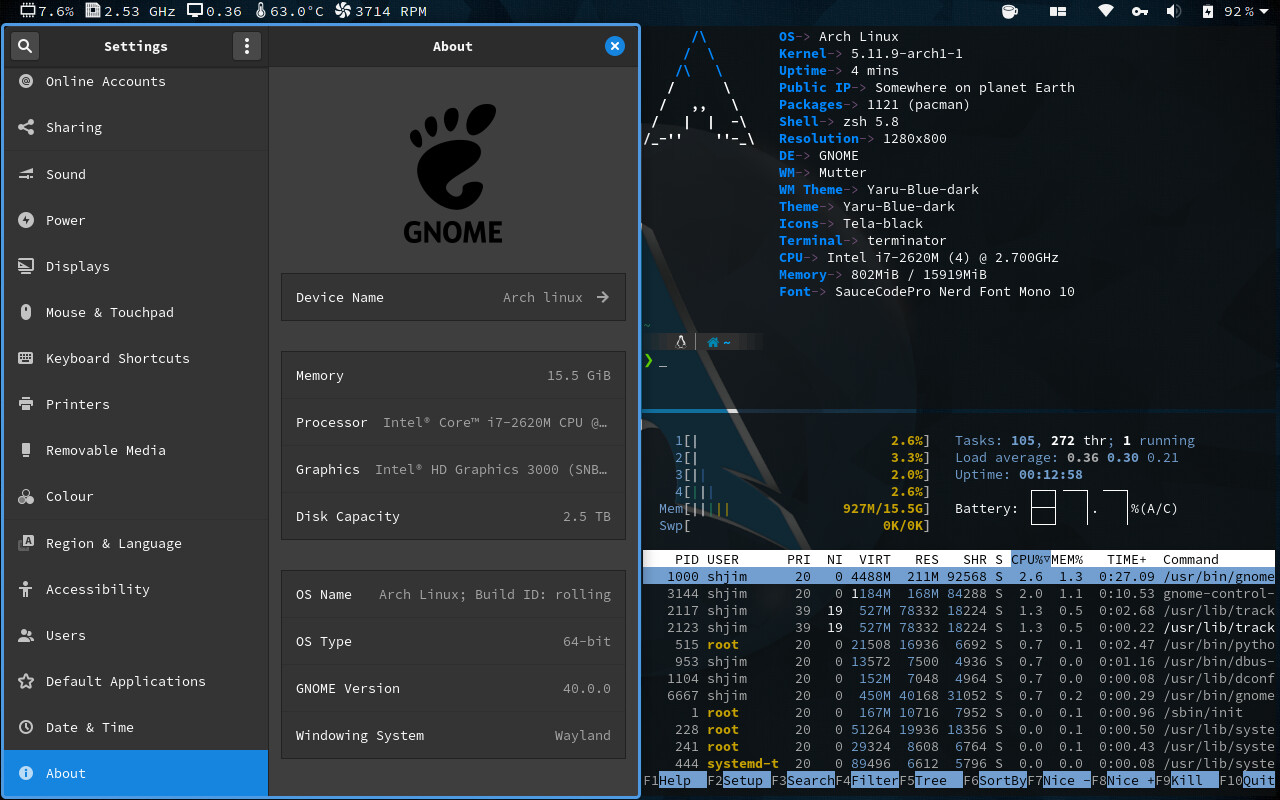Viewport: 1280px width, 800px height.
Task: Click OS Name Arch Linux row
Action: coord(453,594)
